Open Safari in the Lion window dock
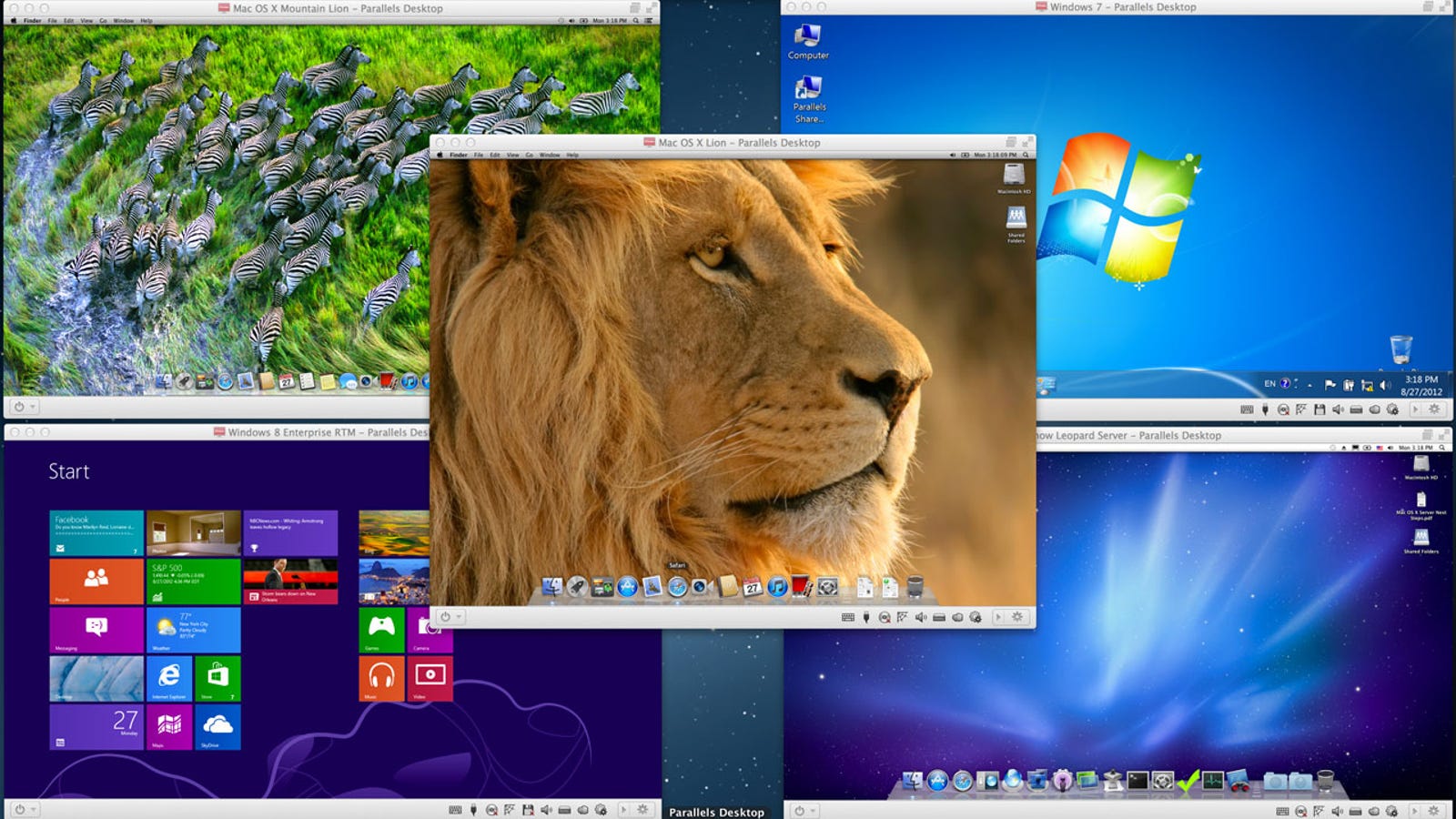Screen dimensions: 1456x819 pyautogui.click(x=677, y=587)
